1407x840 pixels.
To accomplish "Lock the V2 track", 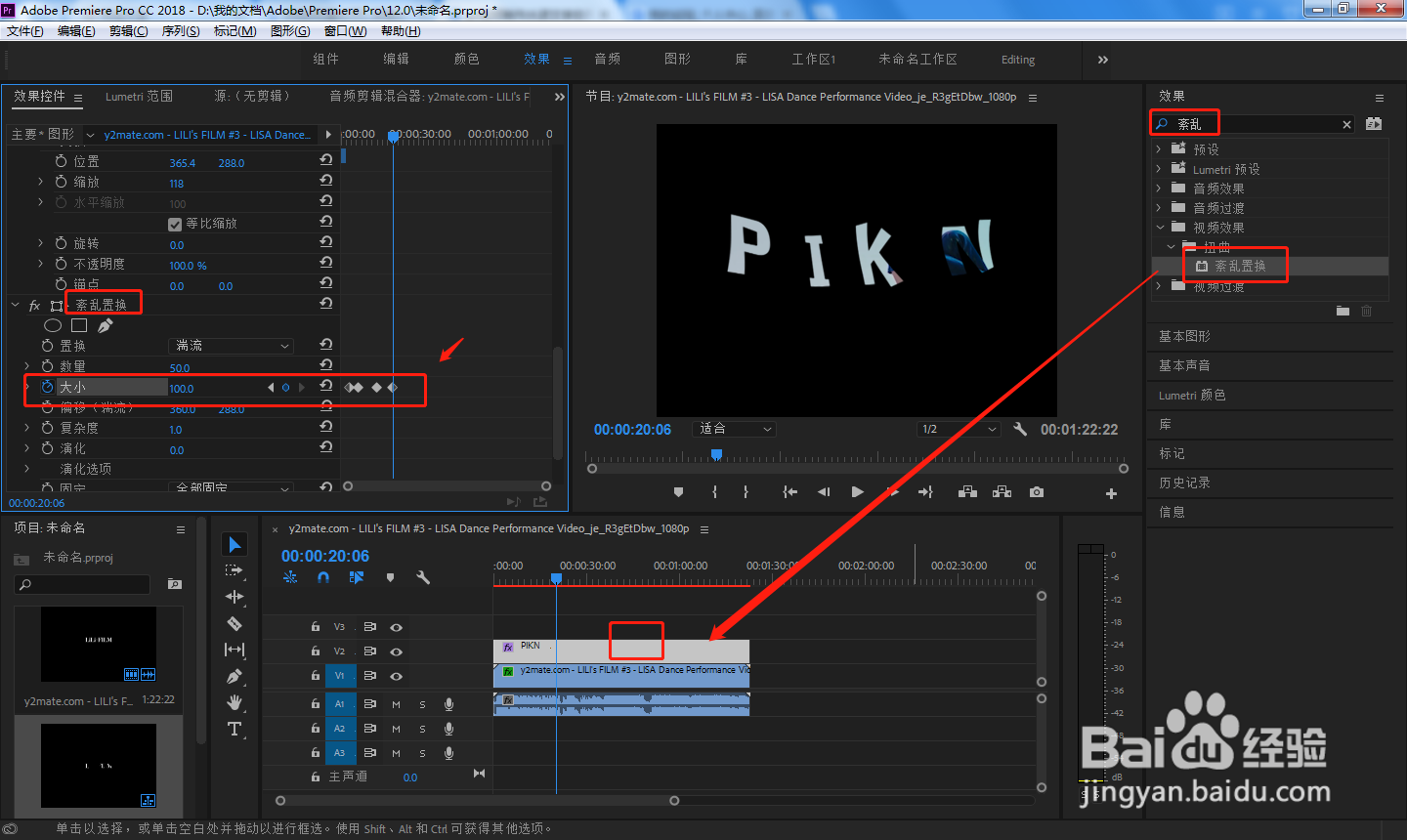I will click(x=315, y=651).
